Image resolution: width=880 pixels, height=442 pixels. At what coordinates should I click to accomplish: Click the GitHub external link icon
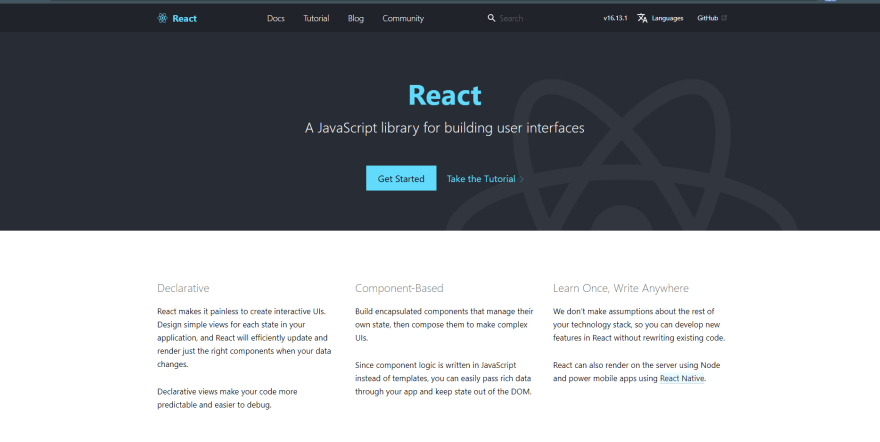724,18
